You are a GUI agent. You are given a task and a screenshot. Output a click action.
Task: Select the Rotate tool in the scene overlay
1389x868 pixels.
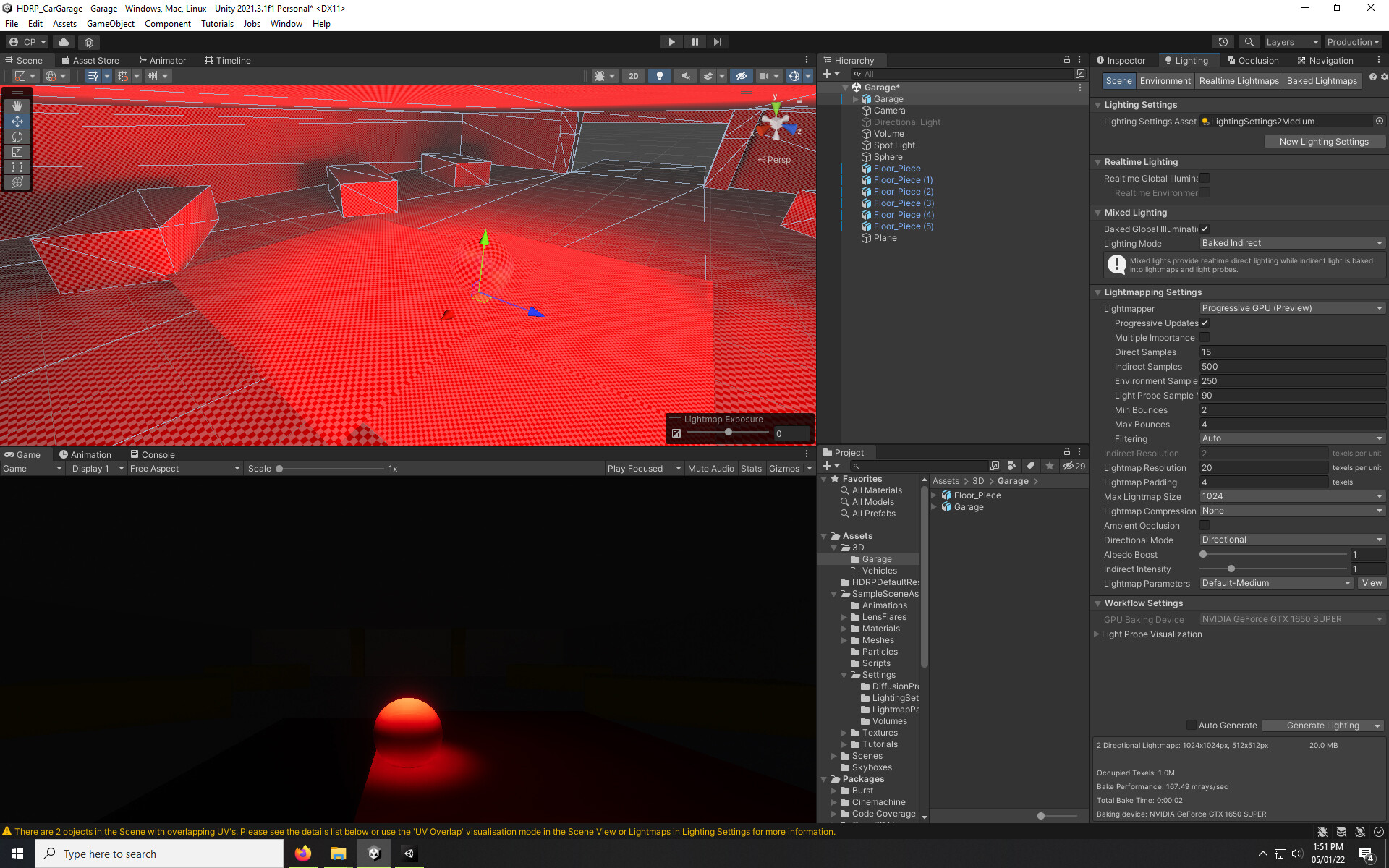pos(17,137)
